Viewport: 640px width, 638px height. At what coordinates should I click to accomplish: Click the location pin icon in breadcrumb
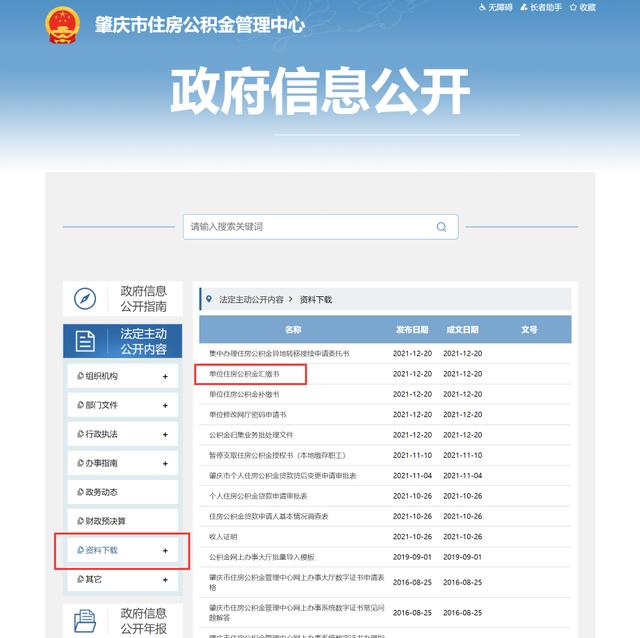(209, 299)
